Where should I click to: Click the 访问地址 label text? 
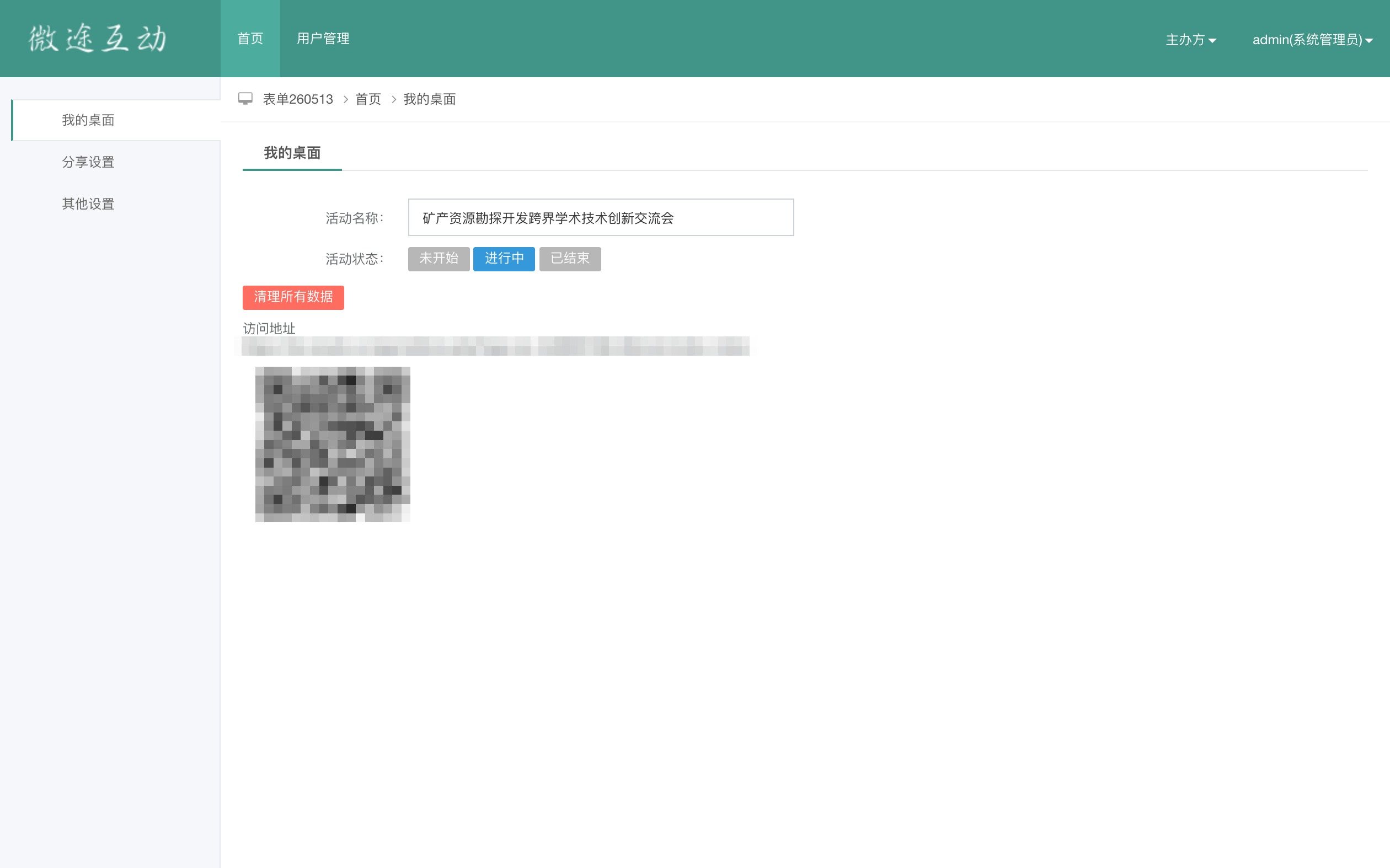tap(269, 328)
